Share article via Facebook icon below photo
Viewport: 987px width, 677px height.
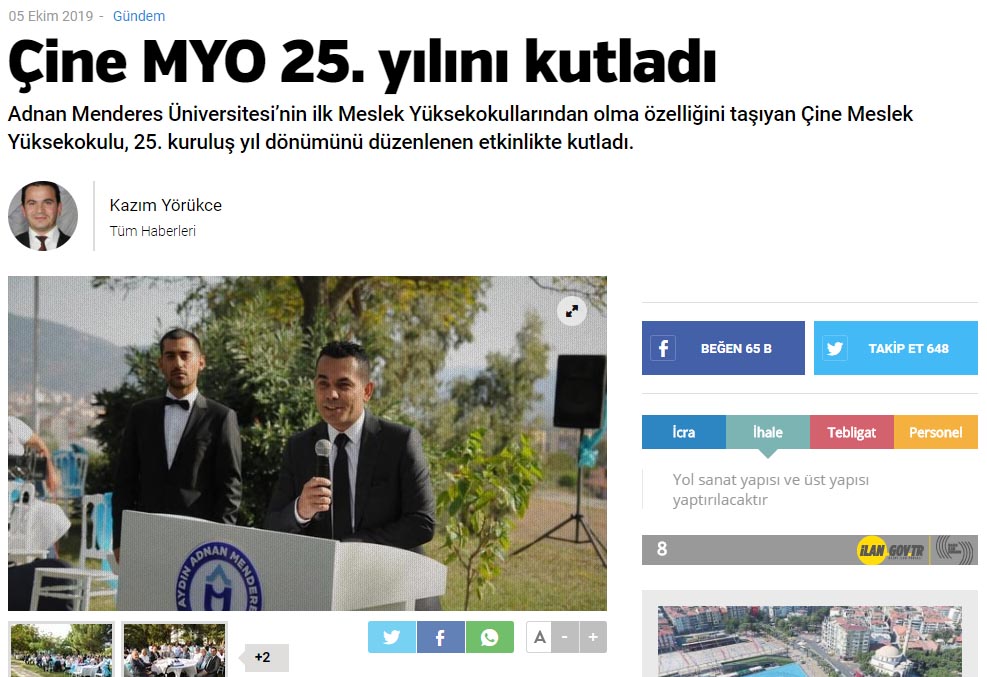click(441, 637)
